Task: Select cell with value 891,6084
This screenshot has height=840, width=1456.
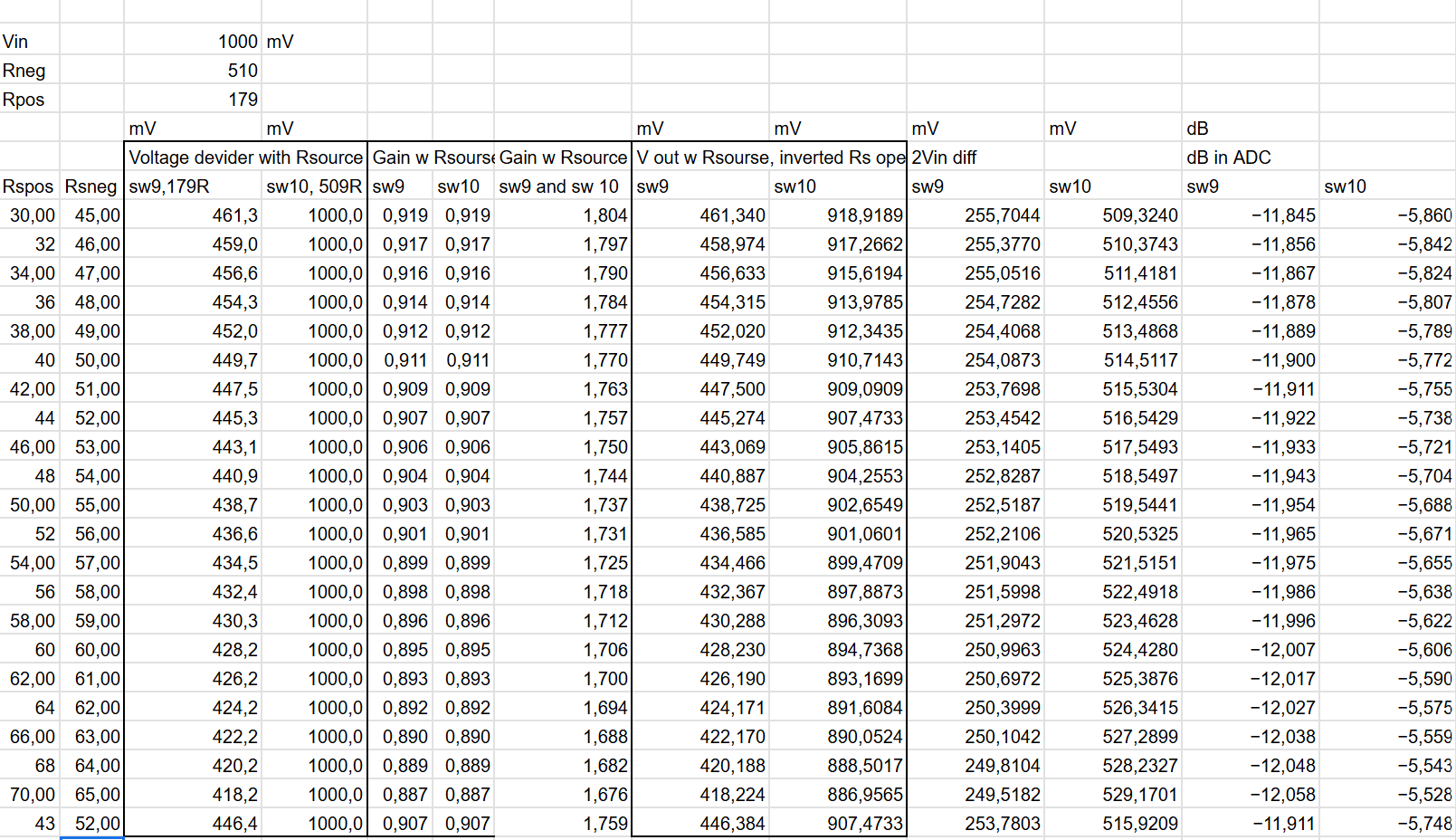Action: pyautogui.click(x=838, y=708)
